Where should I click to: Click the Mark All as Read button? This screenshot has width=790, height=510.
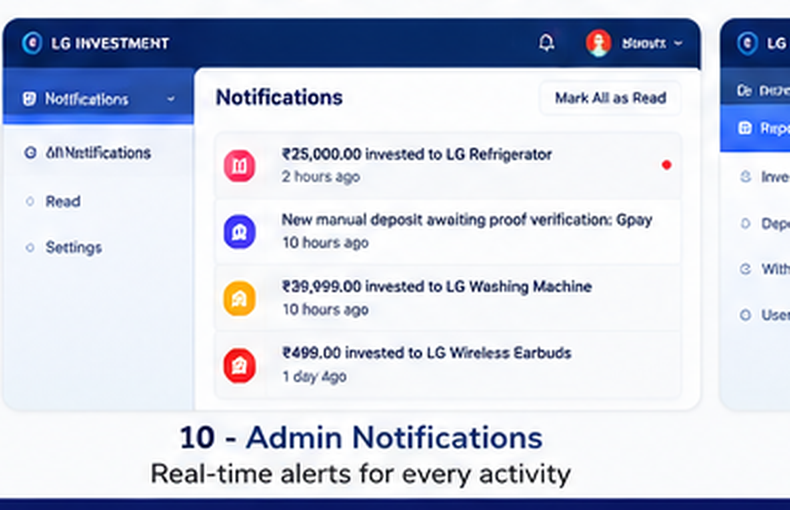[x=610, y=98]
